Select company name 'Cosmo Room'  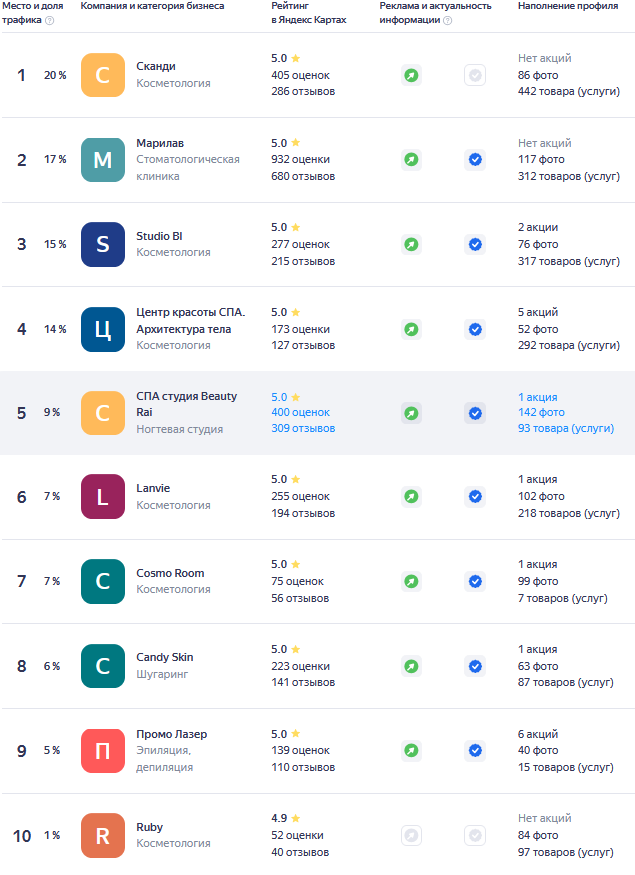point(170,573)
